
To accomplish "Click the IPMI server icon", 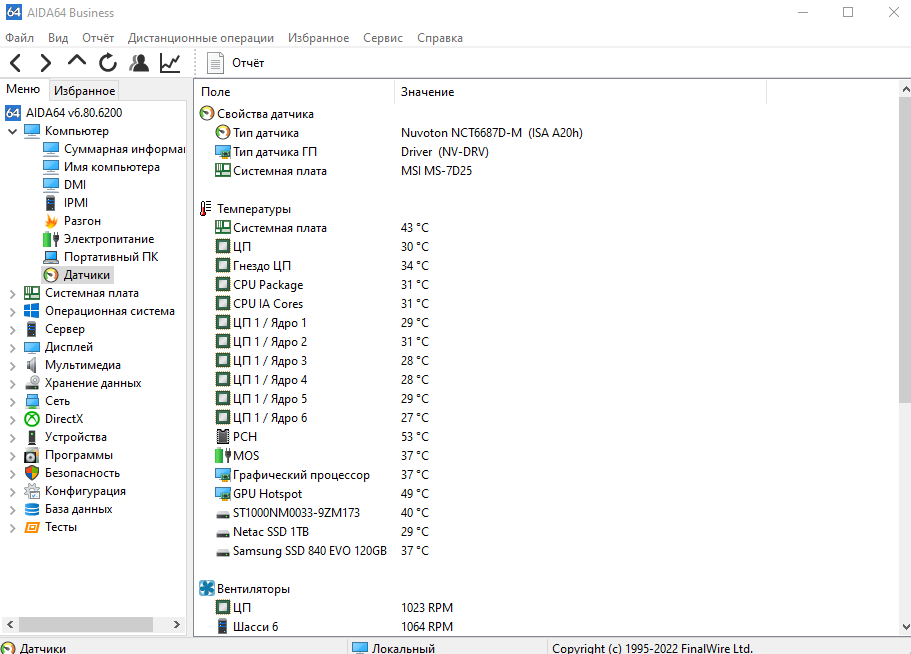I will pos(51,203).
